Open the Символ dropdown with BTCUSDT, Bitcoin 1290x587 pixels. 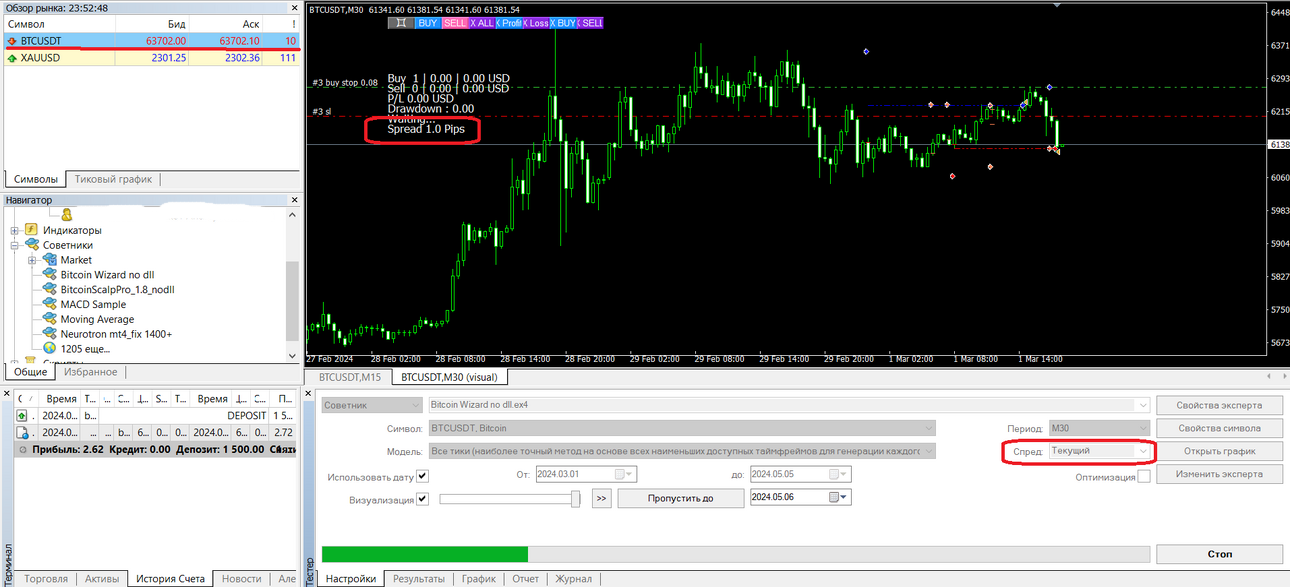click(681, 428)
